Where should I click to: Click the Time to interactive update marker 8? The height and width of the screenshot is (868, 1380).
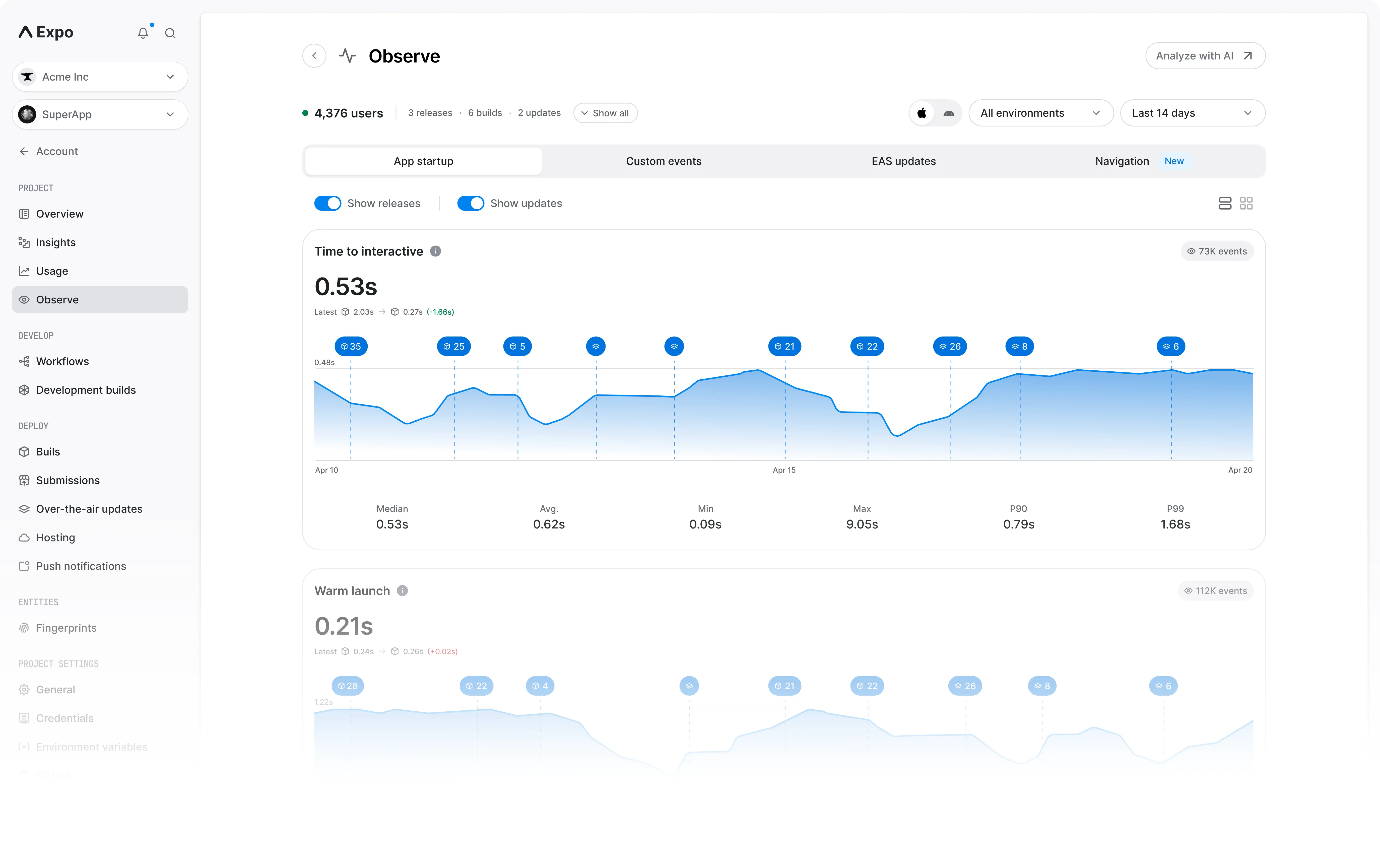[x=1020, y=346]
